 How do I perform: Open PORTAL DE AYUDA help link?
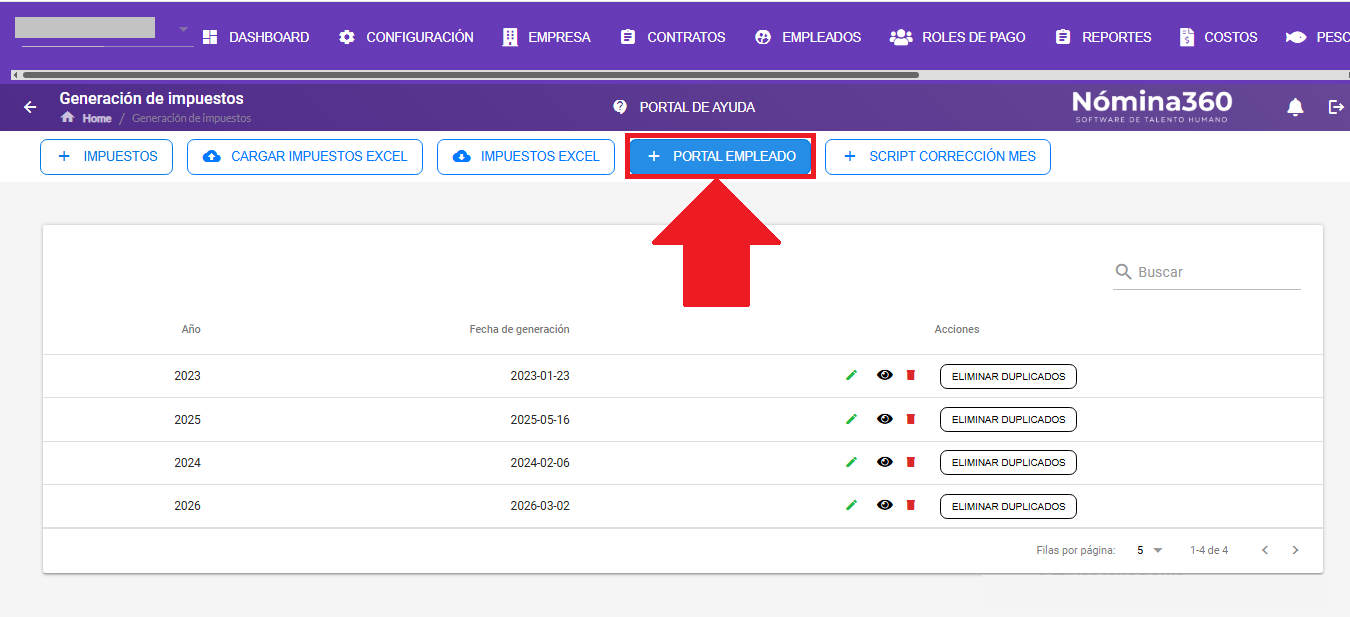coord(697,107)
